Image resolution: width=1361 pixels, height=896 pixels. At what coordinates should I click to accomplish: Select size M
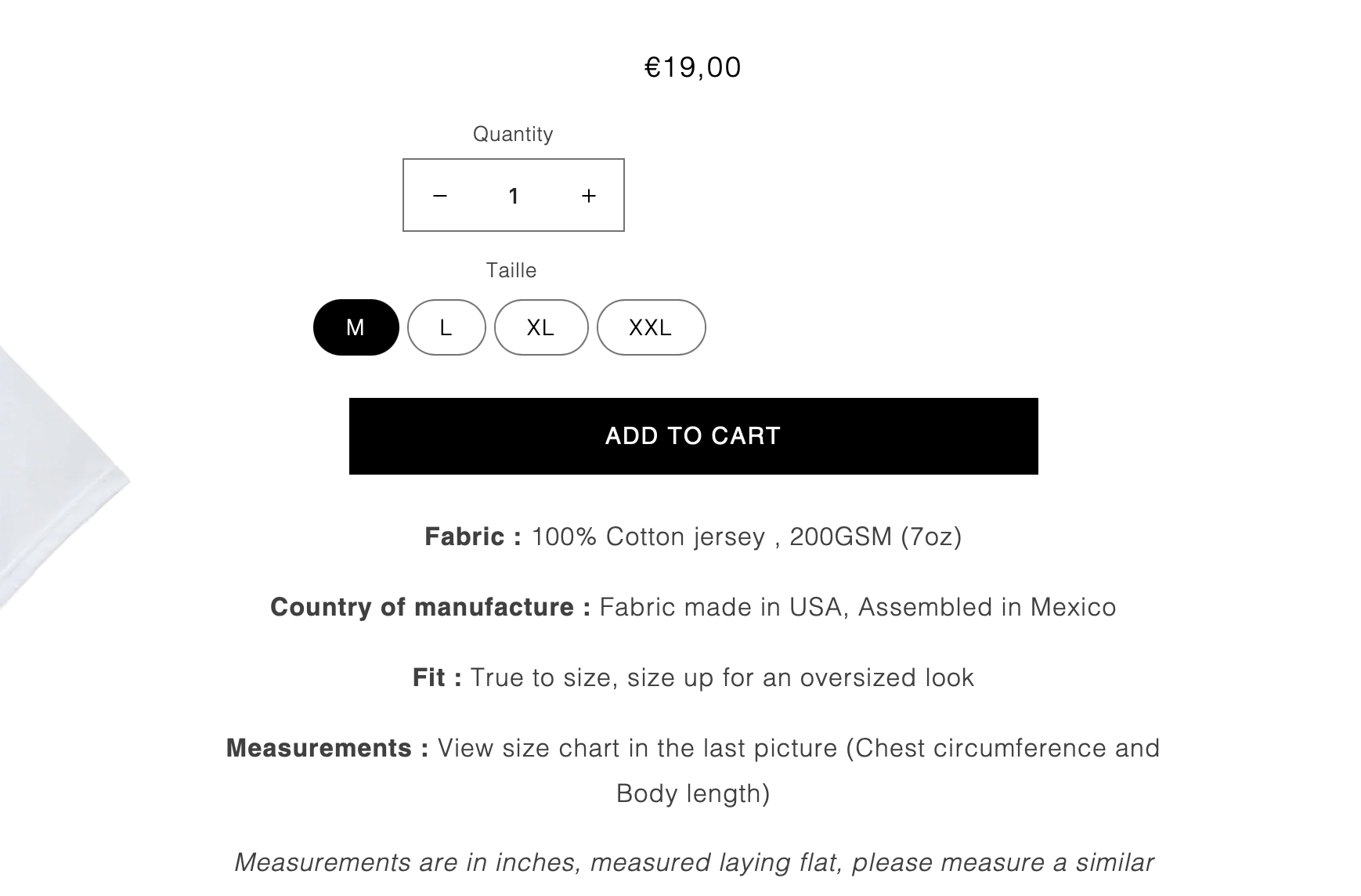[x=356, y=327]
